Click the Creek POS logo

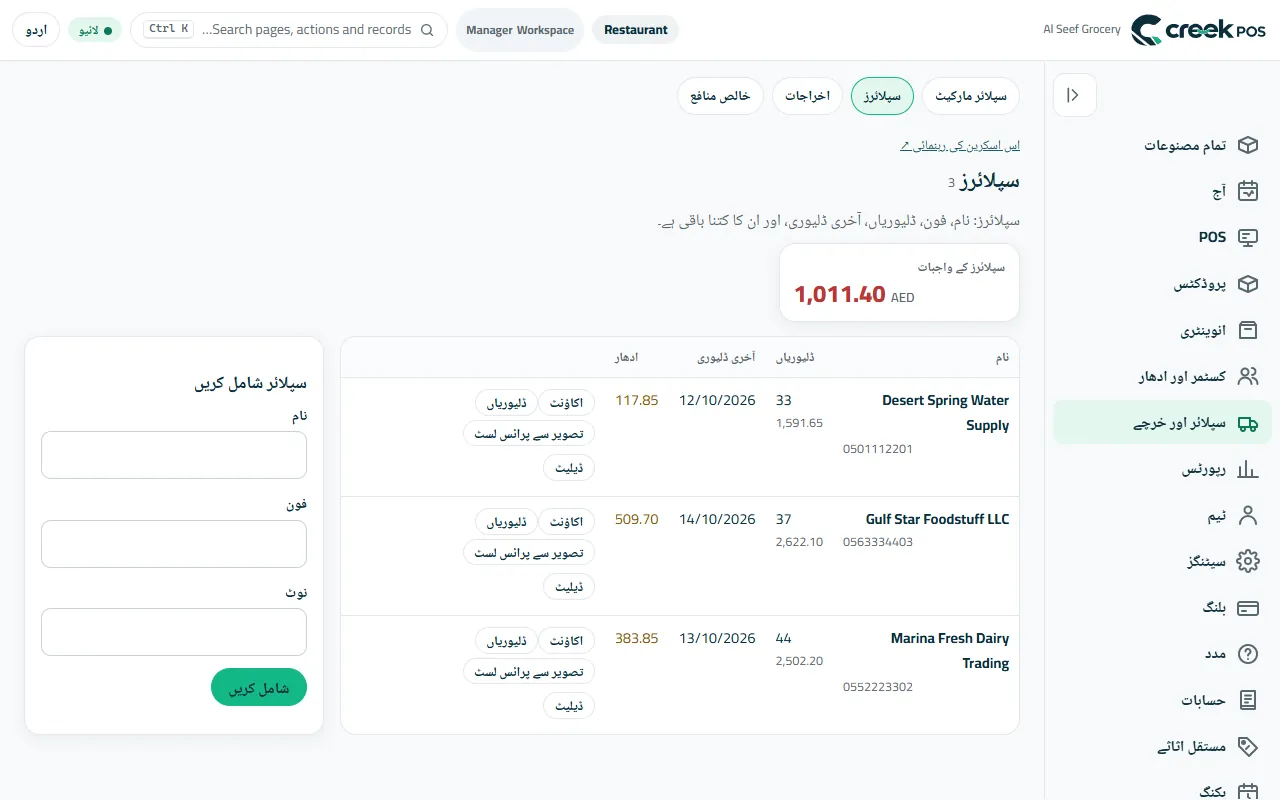coord(1198,30)
